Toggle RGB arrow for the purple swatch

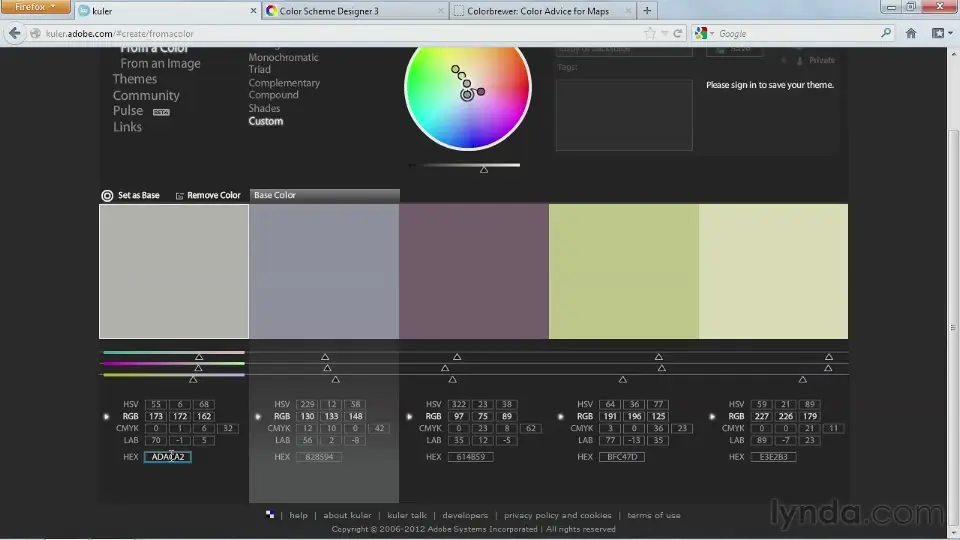409,416
